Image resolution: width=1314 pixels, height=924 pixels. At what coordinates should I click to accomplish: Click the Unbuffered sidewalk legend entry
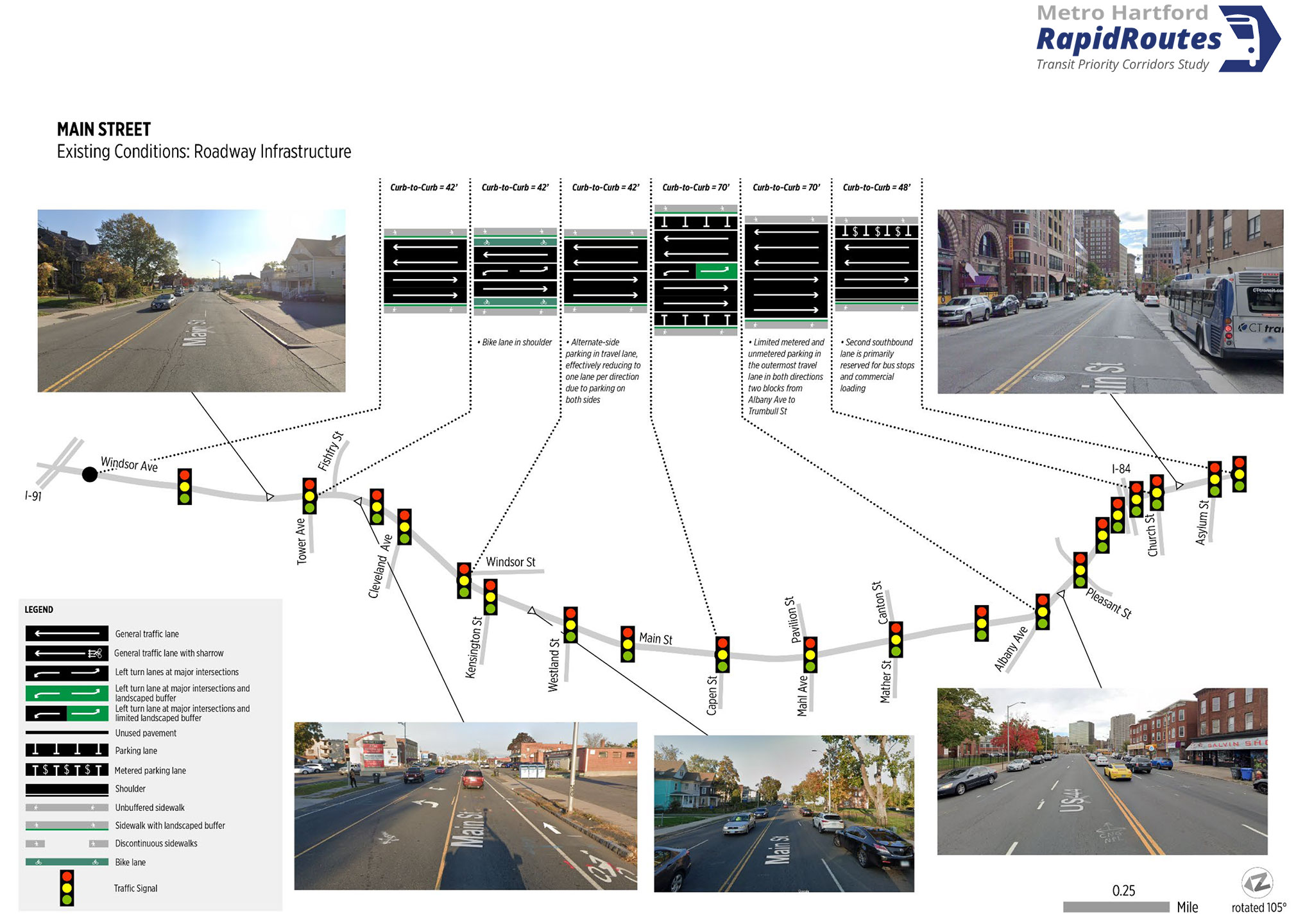[x=149, y=807]
